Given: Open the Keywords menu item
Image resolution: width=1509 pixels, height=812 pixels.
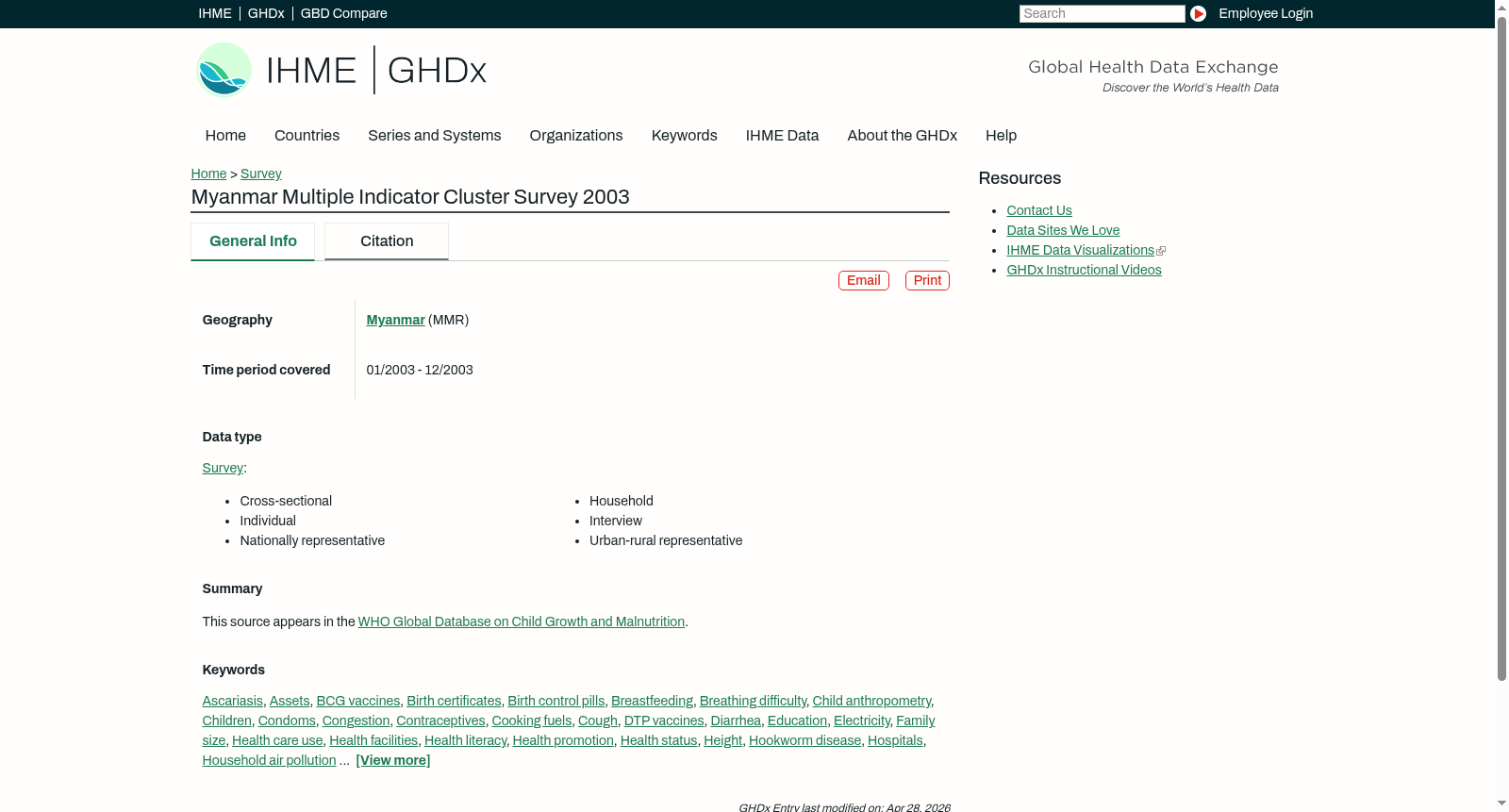Looking at the screenshot, I should (684, 136).
